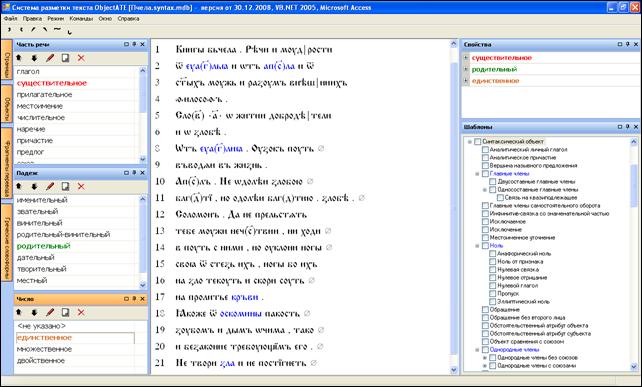This screenshot has height=387, width=642.
Task: Click blue word крьви in line 17
Action: click(x=245, y=297)
